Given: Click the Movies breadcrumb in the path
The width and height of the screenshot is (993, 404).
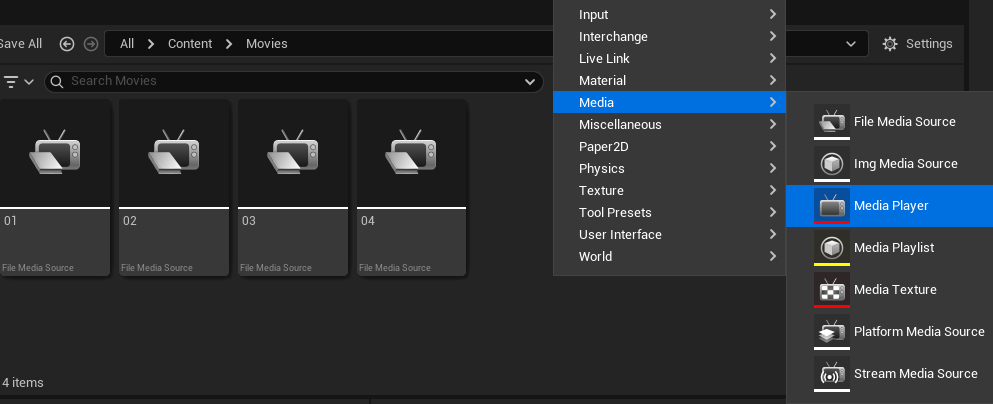Looking at the screenshot, I should tap(267, 44).
